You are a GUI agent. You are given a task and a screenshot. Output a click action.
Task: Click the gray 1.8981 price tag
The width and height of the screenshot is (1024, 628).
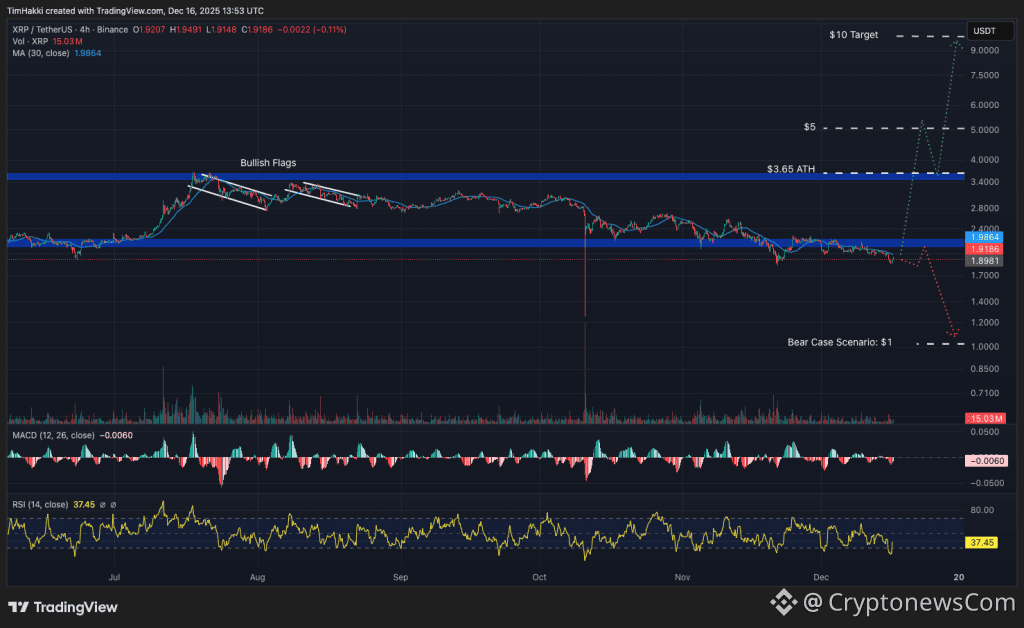[984, 260]
